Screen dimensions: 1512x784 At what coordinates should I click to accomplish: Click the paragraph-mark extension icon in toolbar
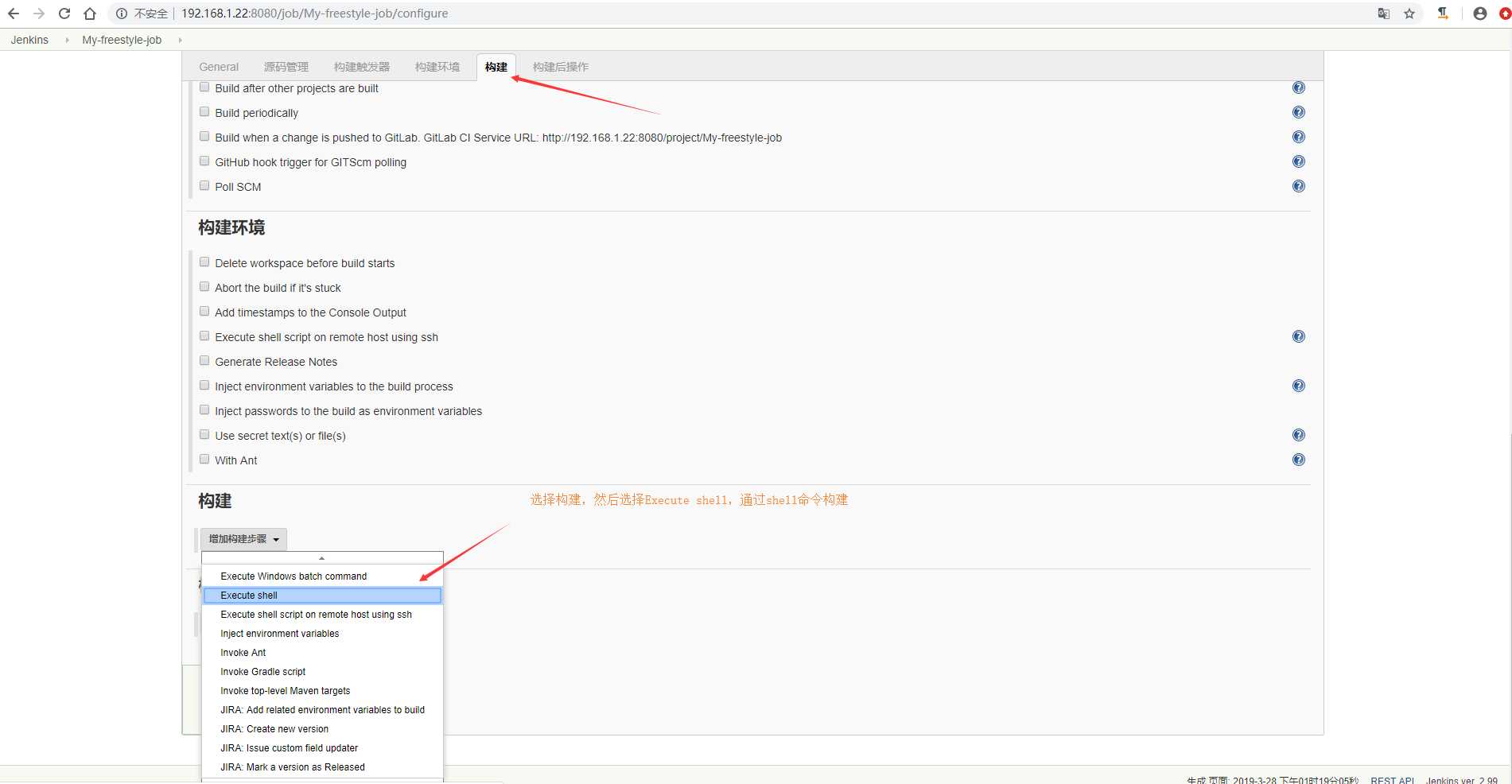pyautogui.click(x=1443, y=14)
